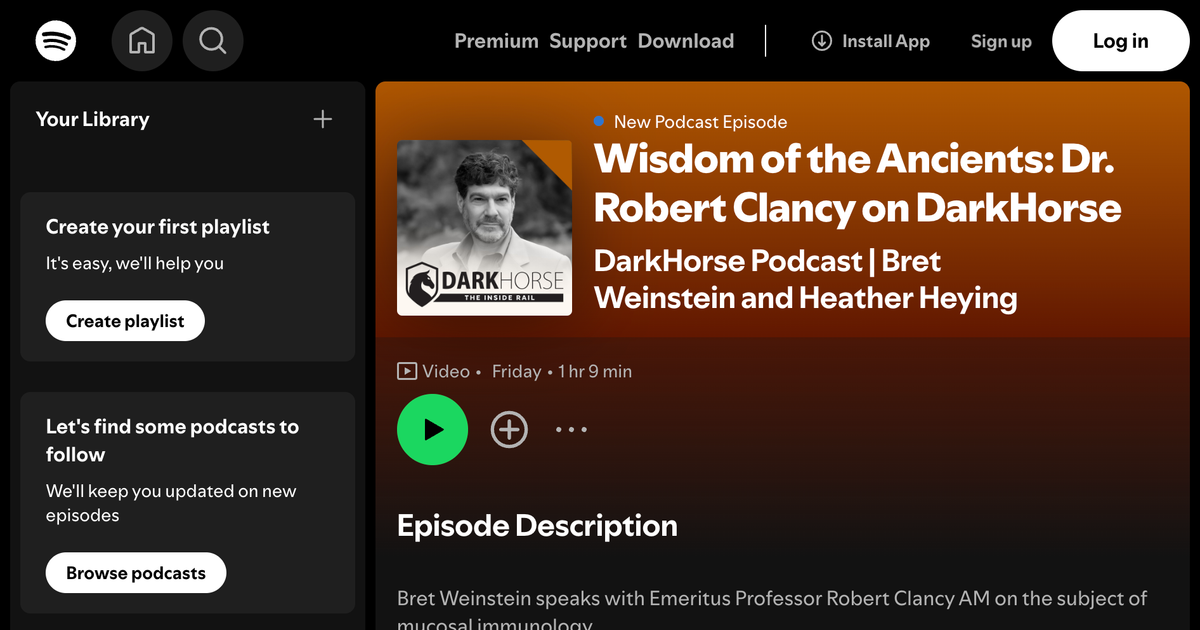
Task: Open Search with magnifier icon
Action: [x=213, y=41]
